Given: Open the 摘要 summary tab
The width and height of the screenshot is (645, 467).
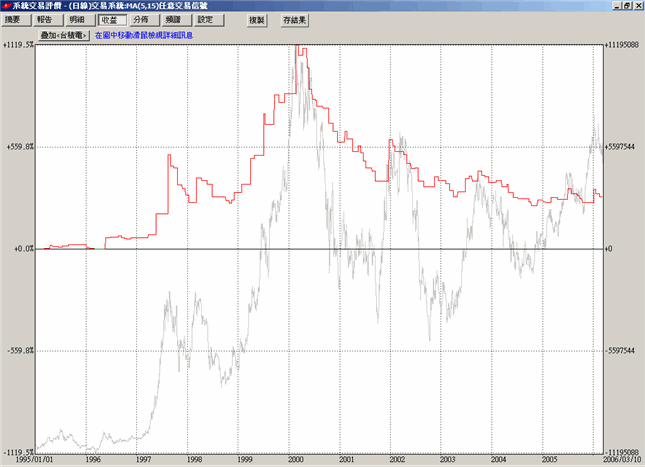Looking at the screenshot, I should 17,19.
